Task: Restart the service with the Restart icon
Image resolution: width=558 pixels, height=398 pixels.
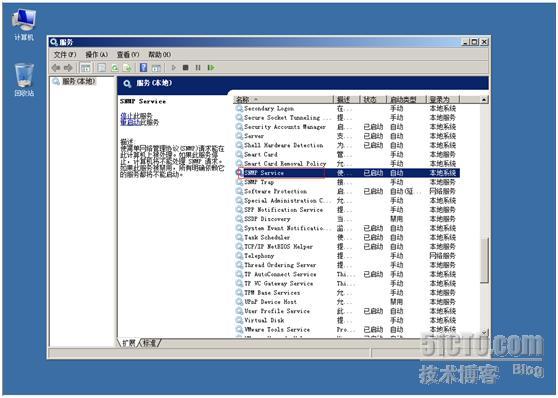Action: (x=211, y=67)
